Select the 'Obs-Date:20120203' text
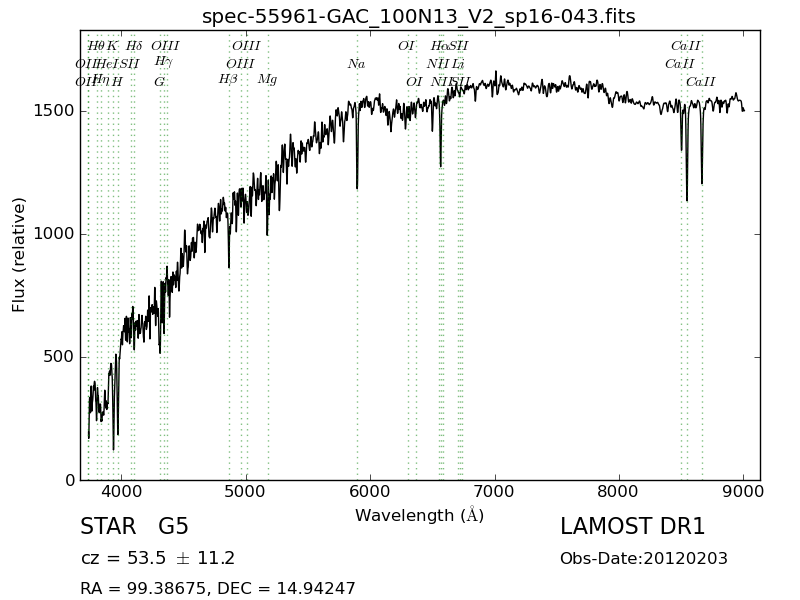This screenshot has height=600, width=800. tap(644, 558)
